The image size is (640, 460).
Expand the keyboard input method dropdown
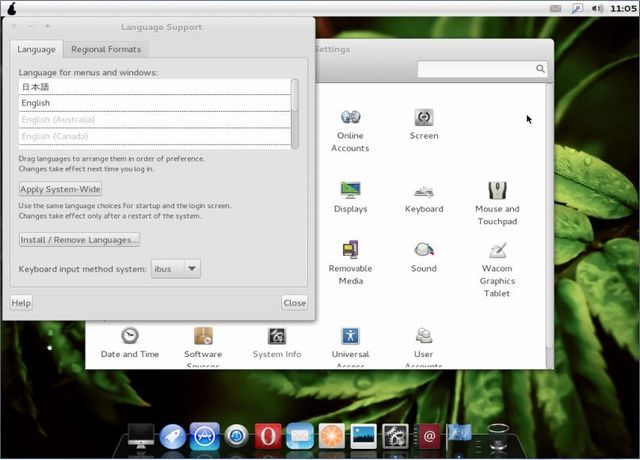click(x=192, y=269)
